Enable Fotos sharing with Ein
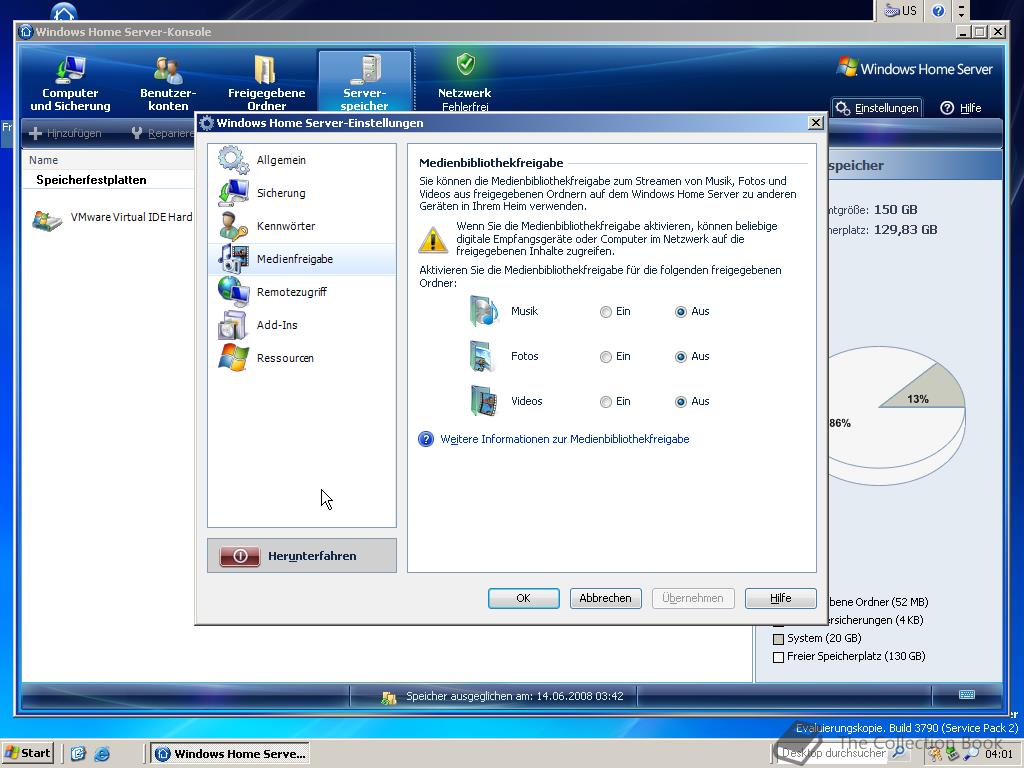Image resolution: width=1024 pixels, height=768 pixels. (x=605, y=357)
